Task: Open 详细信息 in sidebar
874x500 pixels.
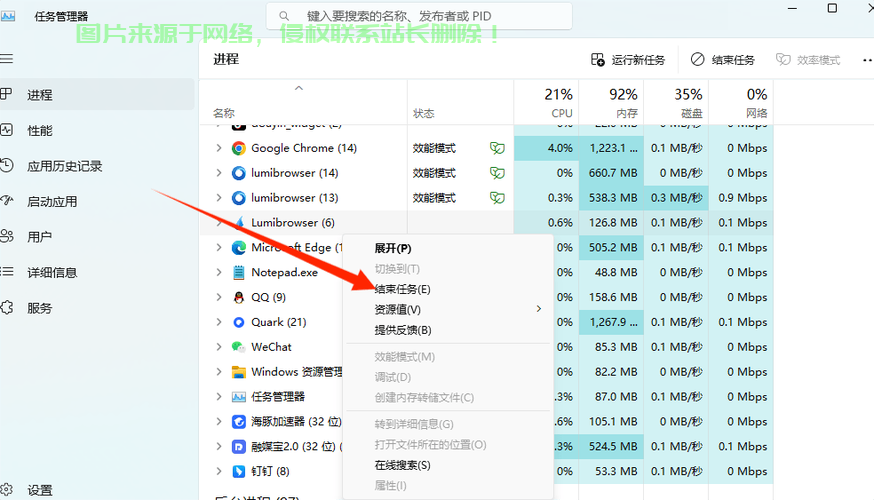Action: (x=52, y=273)
